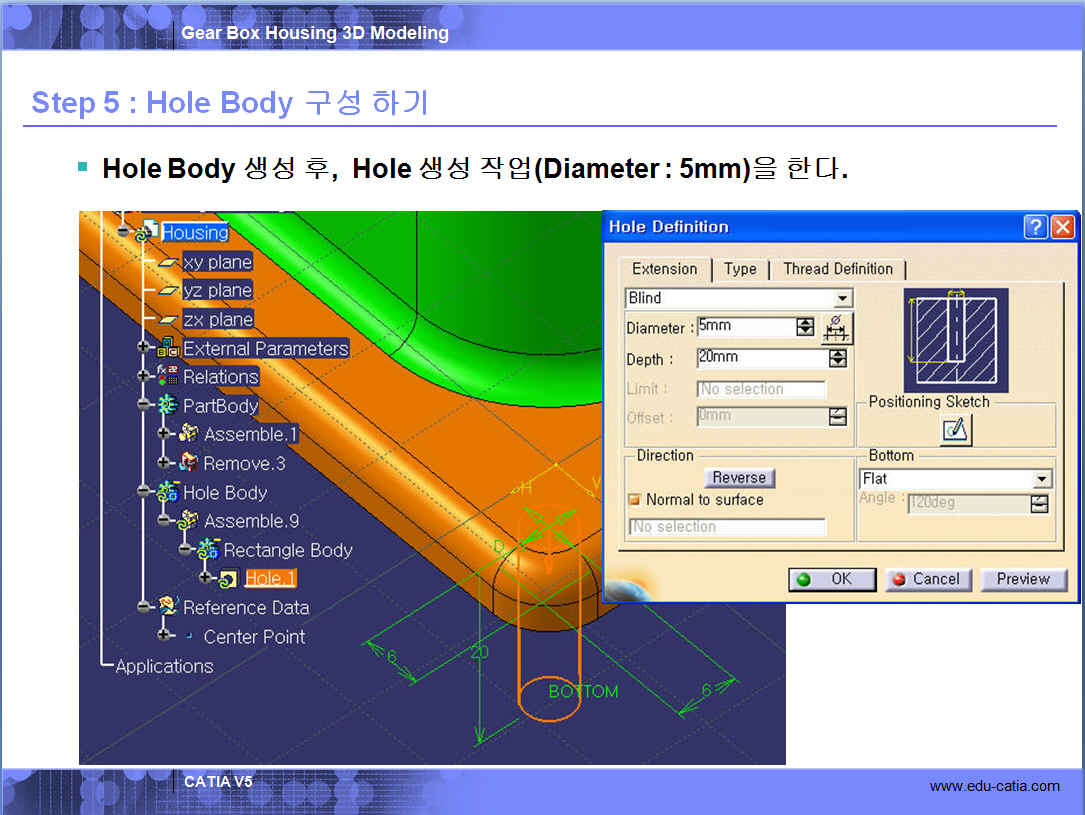The width and height of the screenshot is (1085, 815).
Task: Adjust Depth value with spinner arrows
Action: 838,358
